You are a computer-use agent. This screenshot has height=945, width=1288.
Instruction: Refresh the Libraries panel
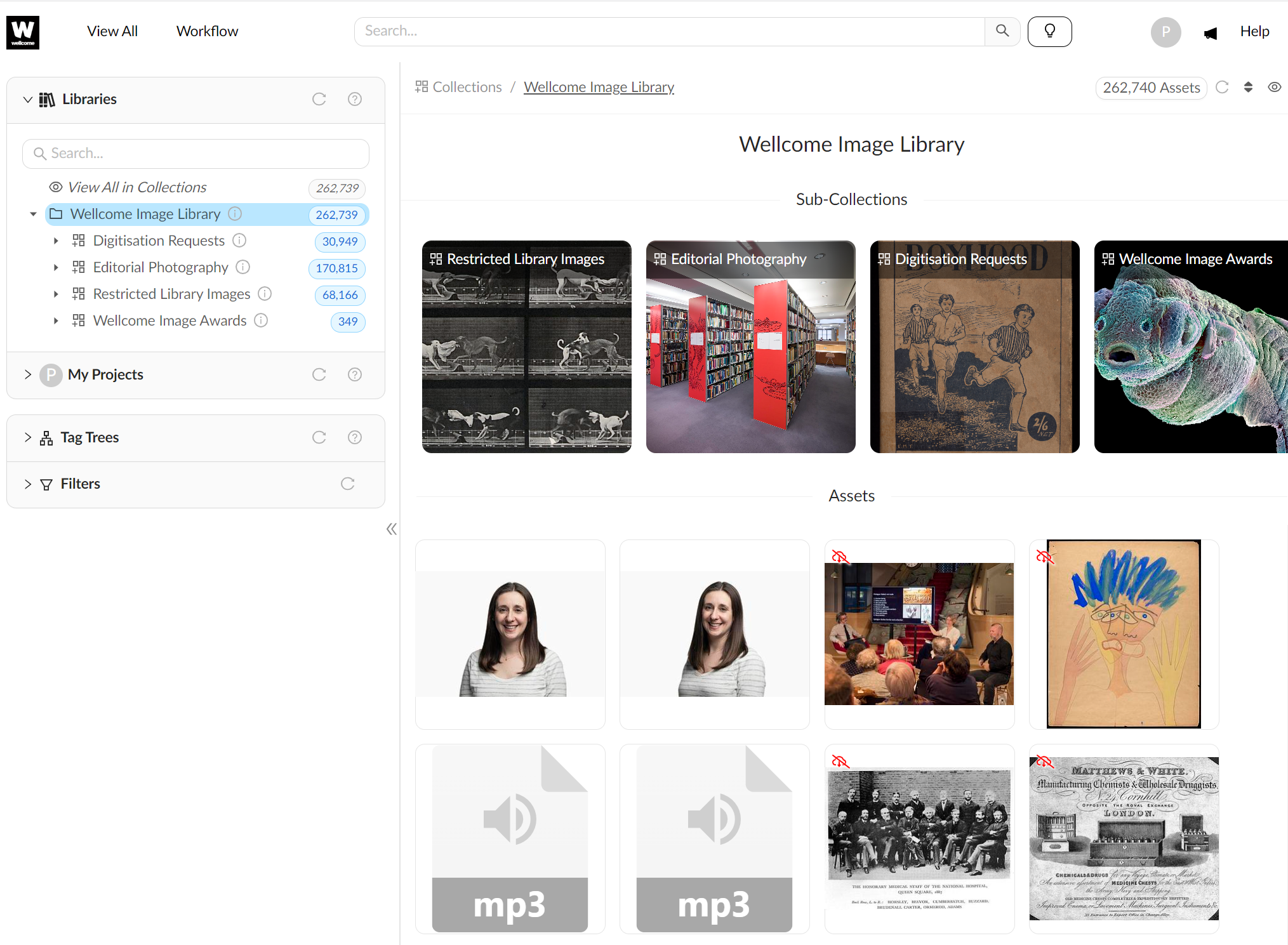click(x=319, y=99)
